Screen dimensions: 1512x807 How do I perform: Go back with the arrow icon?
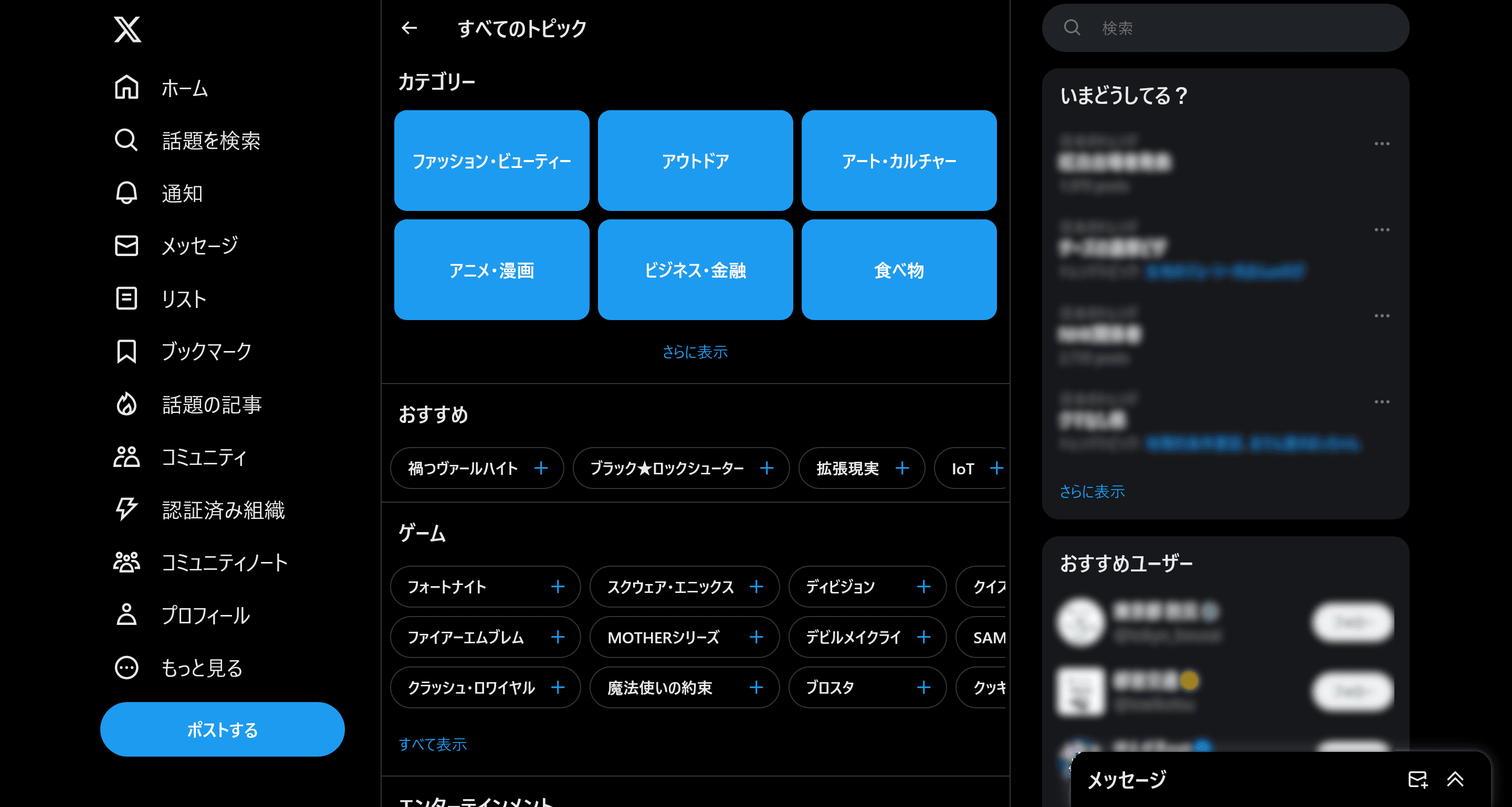(409, 28)
